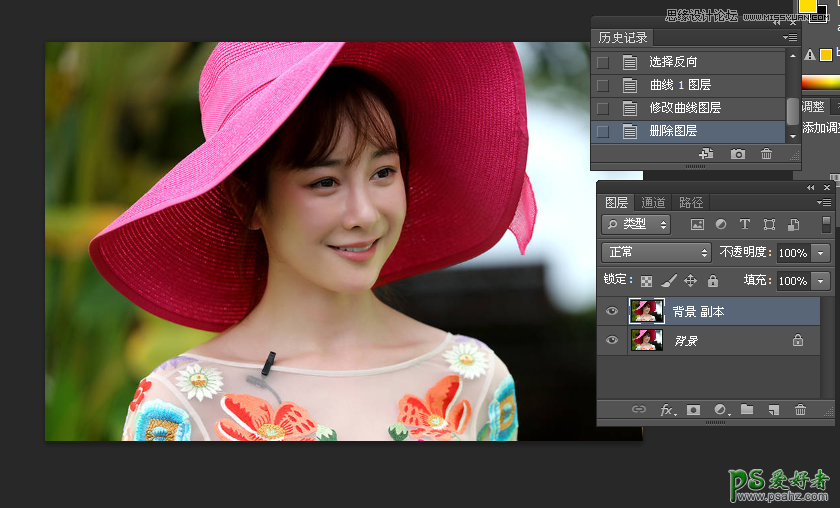840x508 pixels.
Task: Create a new layer group folder
Action: point(747,410)
